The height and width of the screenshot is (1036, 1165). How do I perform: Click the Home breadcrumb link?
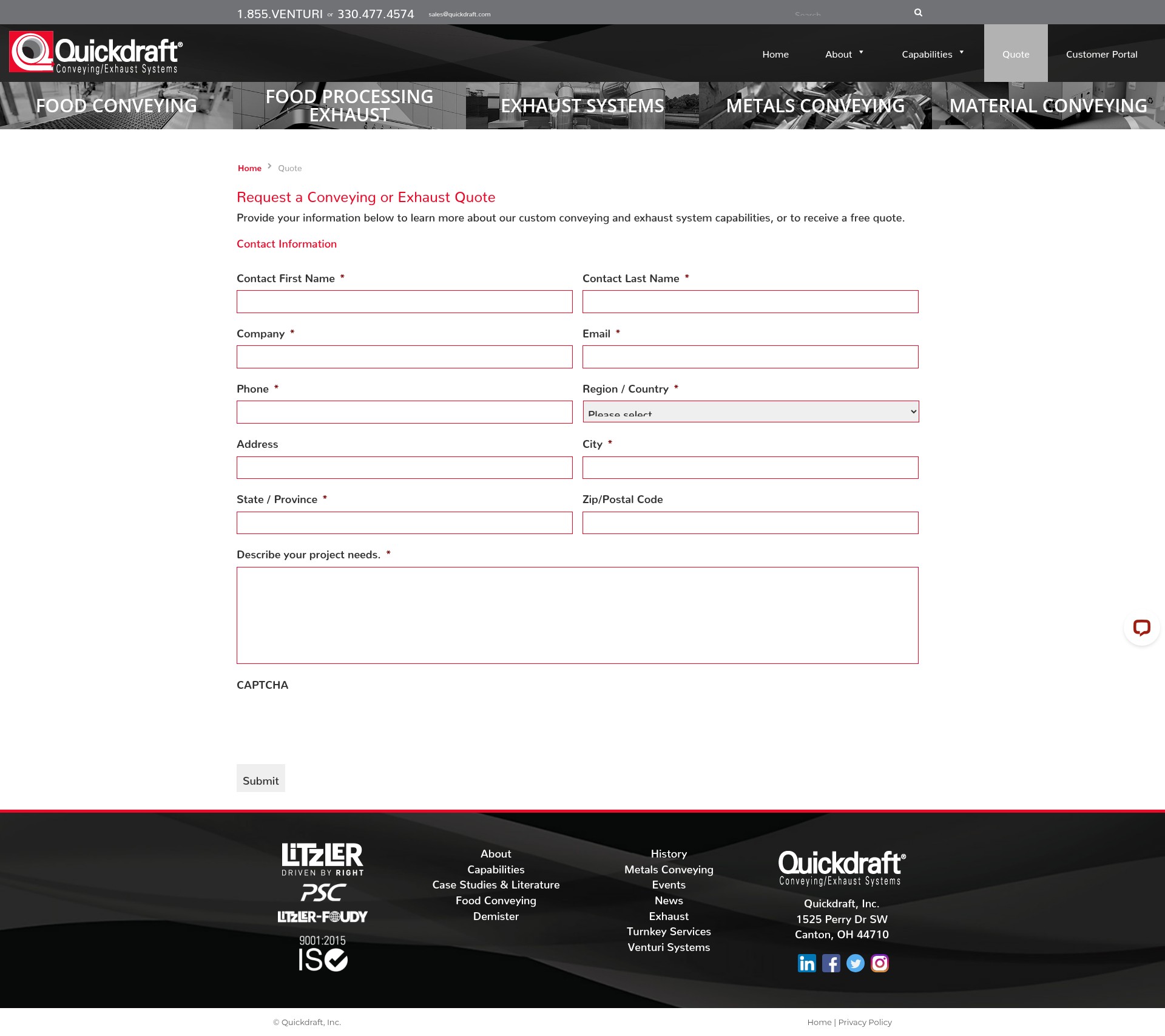pos(249,168)
